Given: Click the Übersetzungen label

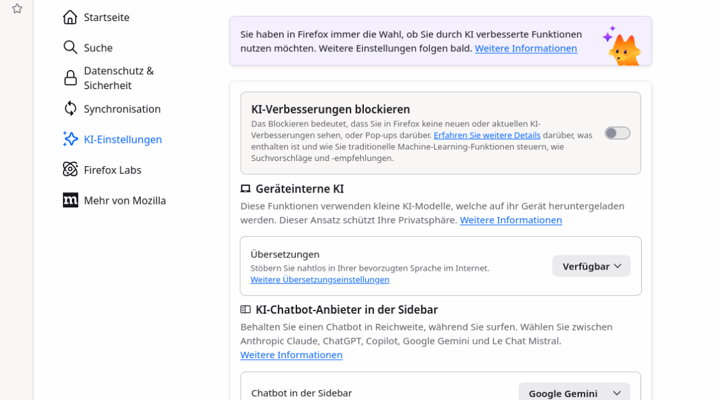Looking at the screenshot, I should click(285, 254).
